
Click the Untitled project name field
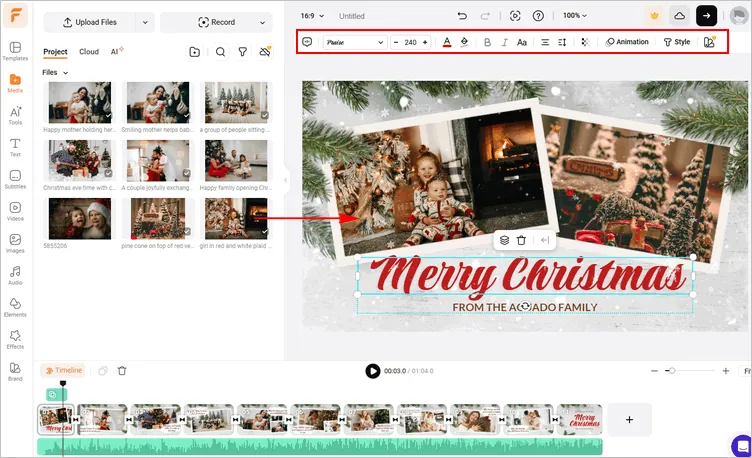(x=352, y=16)
